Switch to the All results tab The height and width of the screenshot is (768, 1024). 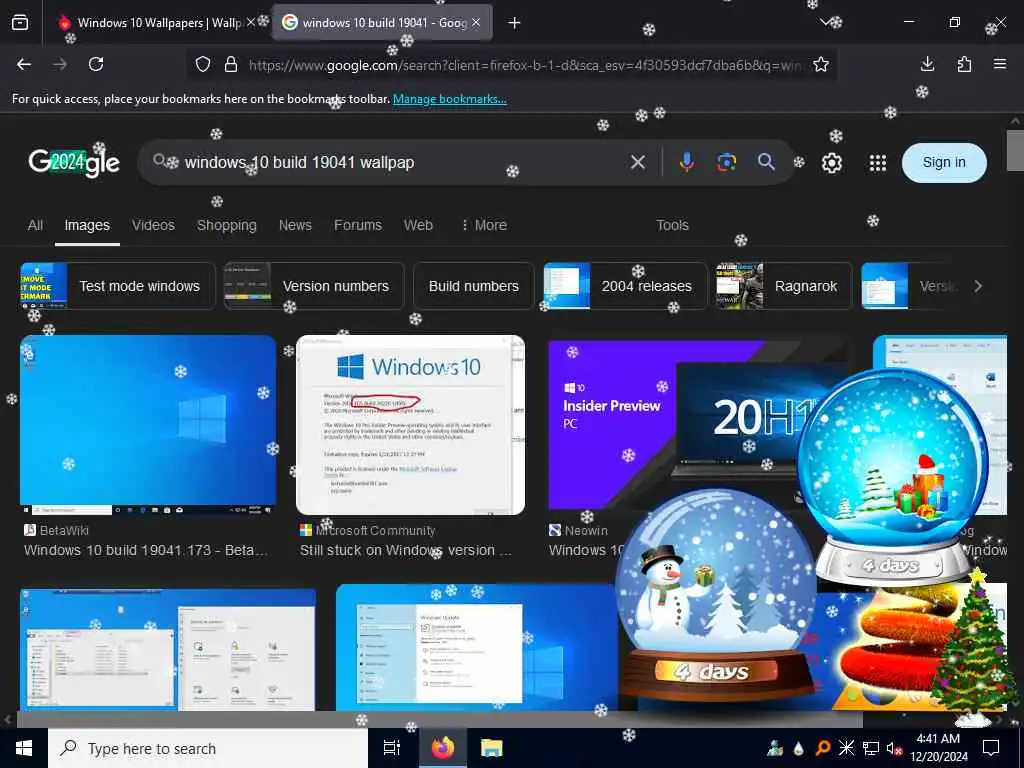coord(35,225)
